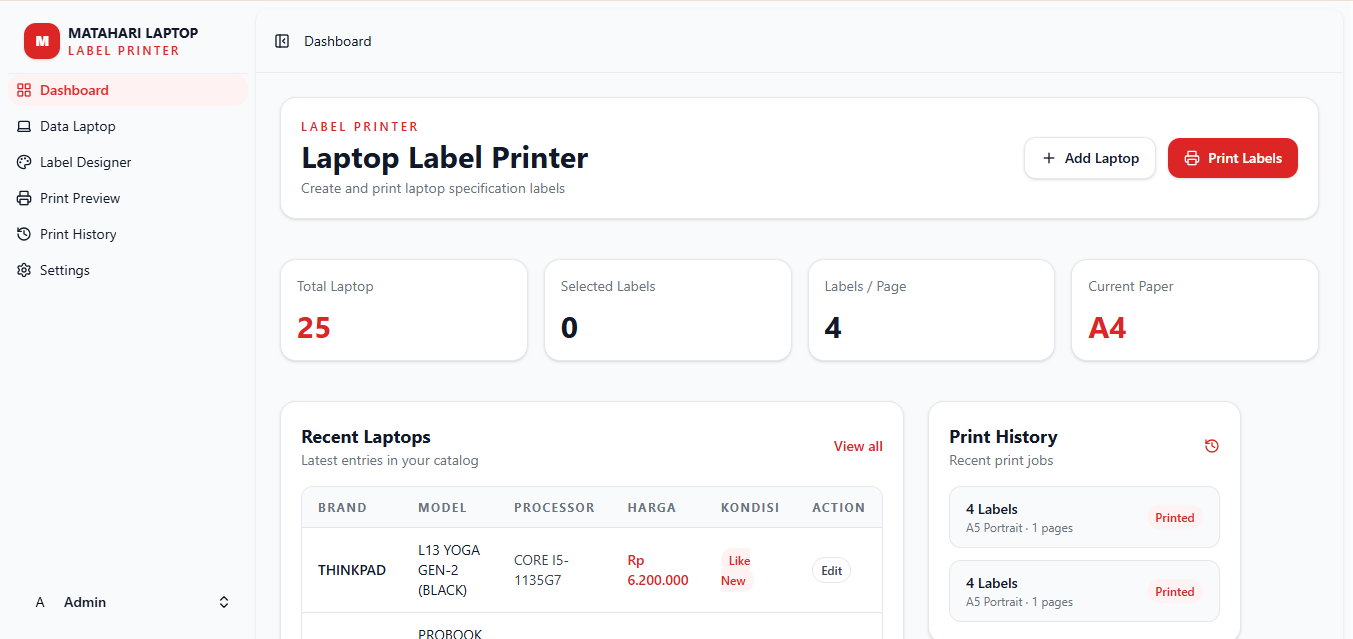Click the Current Paper value A4
1353x639 pixels.
1107,328
